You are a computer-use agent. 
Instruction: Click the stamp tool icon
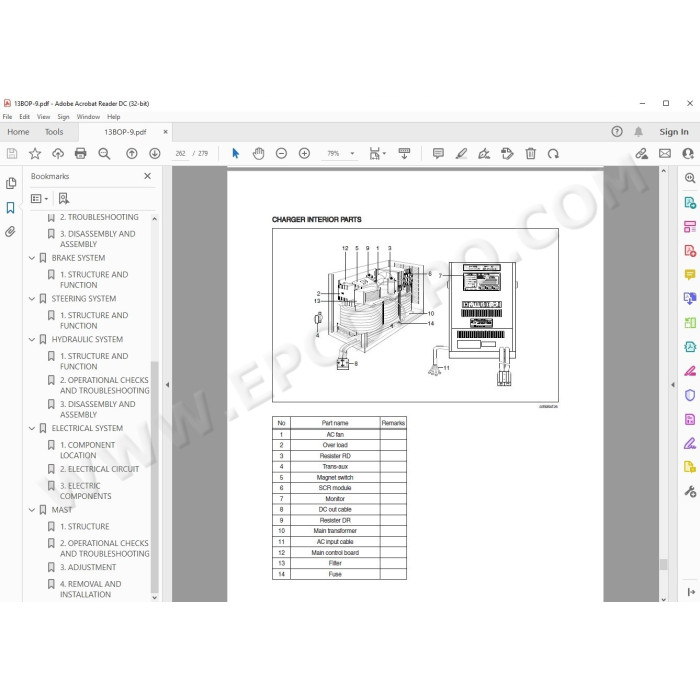click(507, 154)
